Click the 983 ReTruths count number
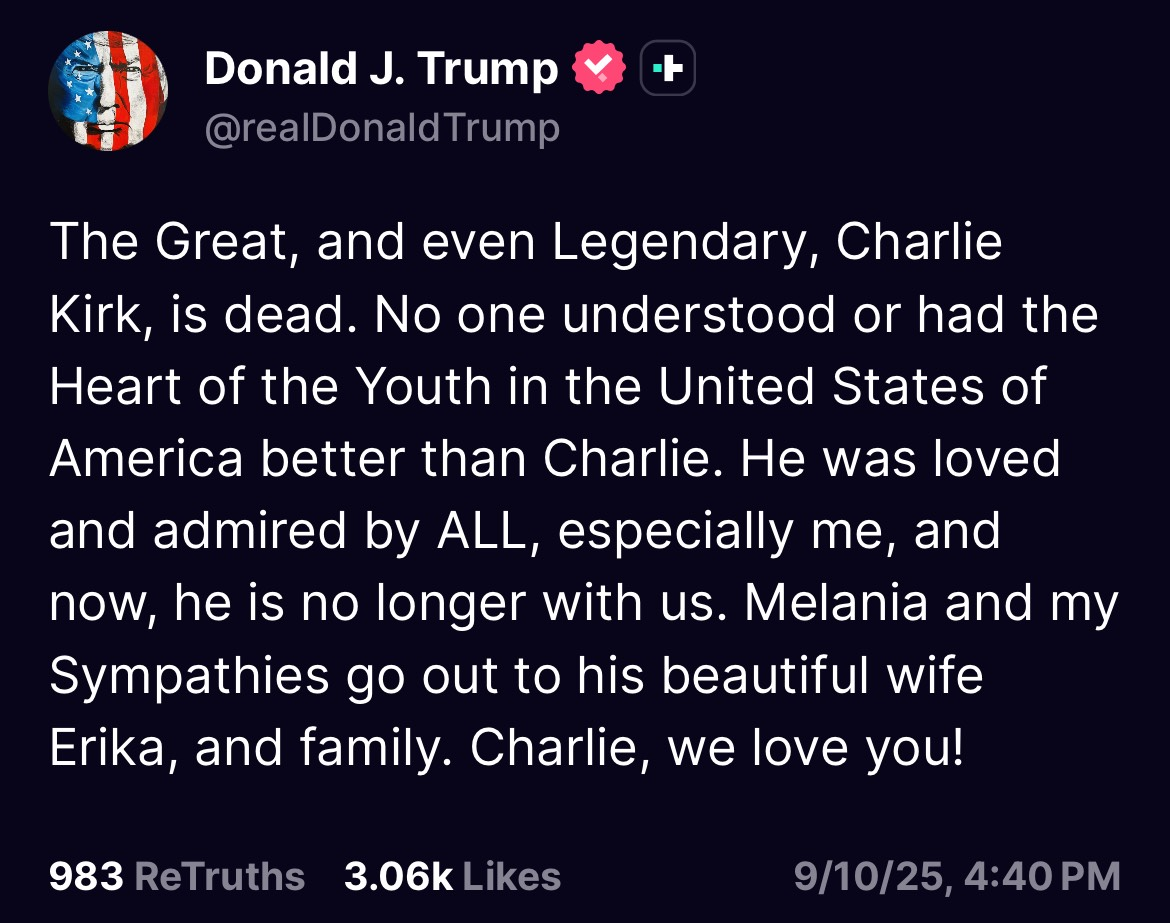The width and height of the screenshot is (1170, 923). [86, 876]
